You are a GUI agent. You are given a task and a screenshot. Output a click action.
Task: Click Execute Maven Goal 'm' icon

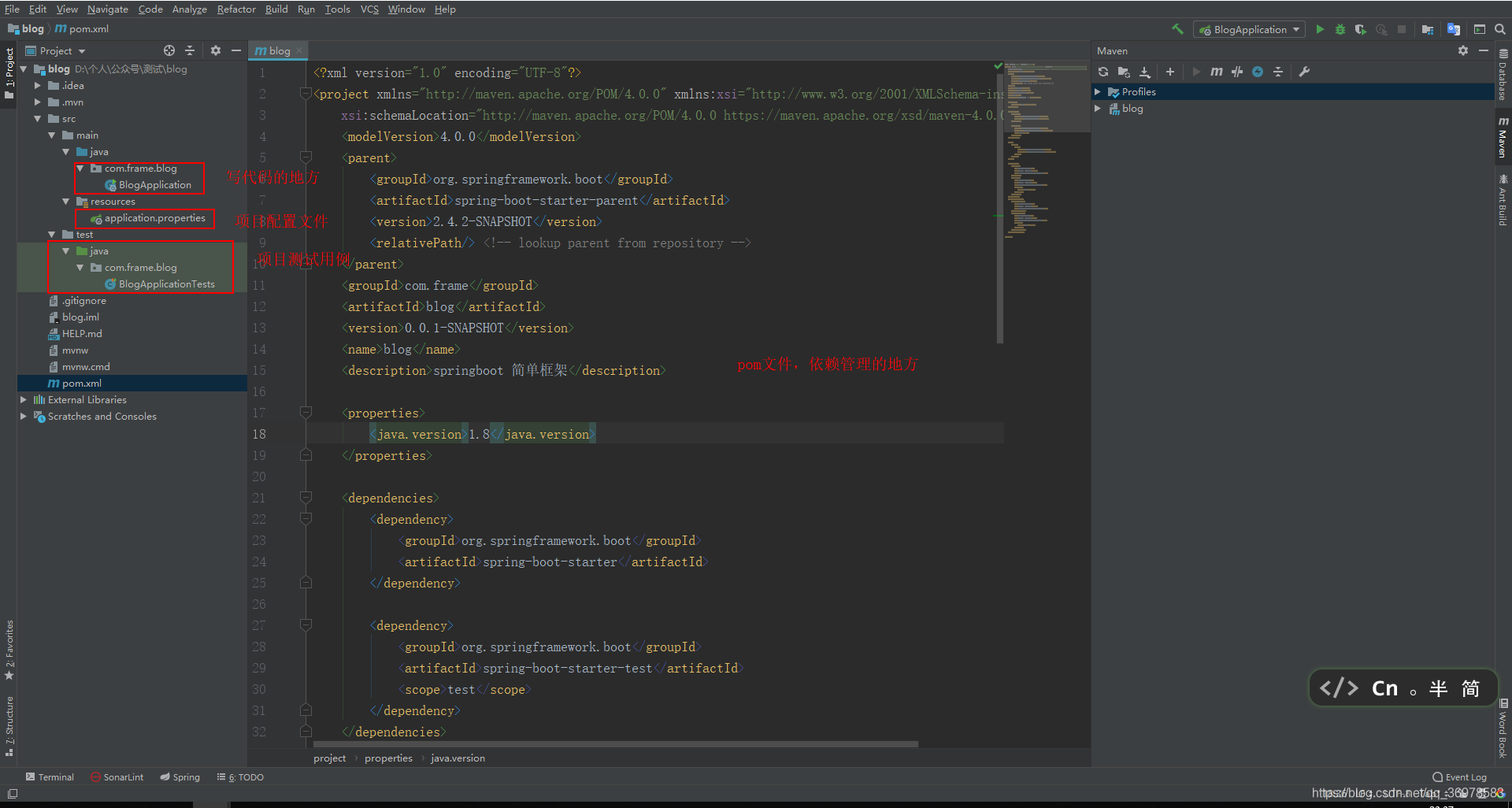coord(1216,72)
